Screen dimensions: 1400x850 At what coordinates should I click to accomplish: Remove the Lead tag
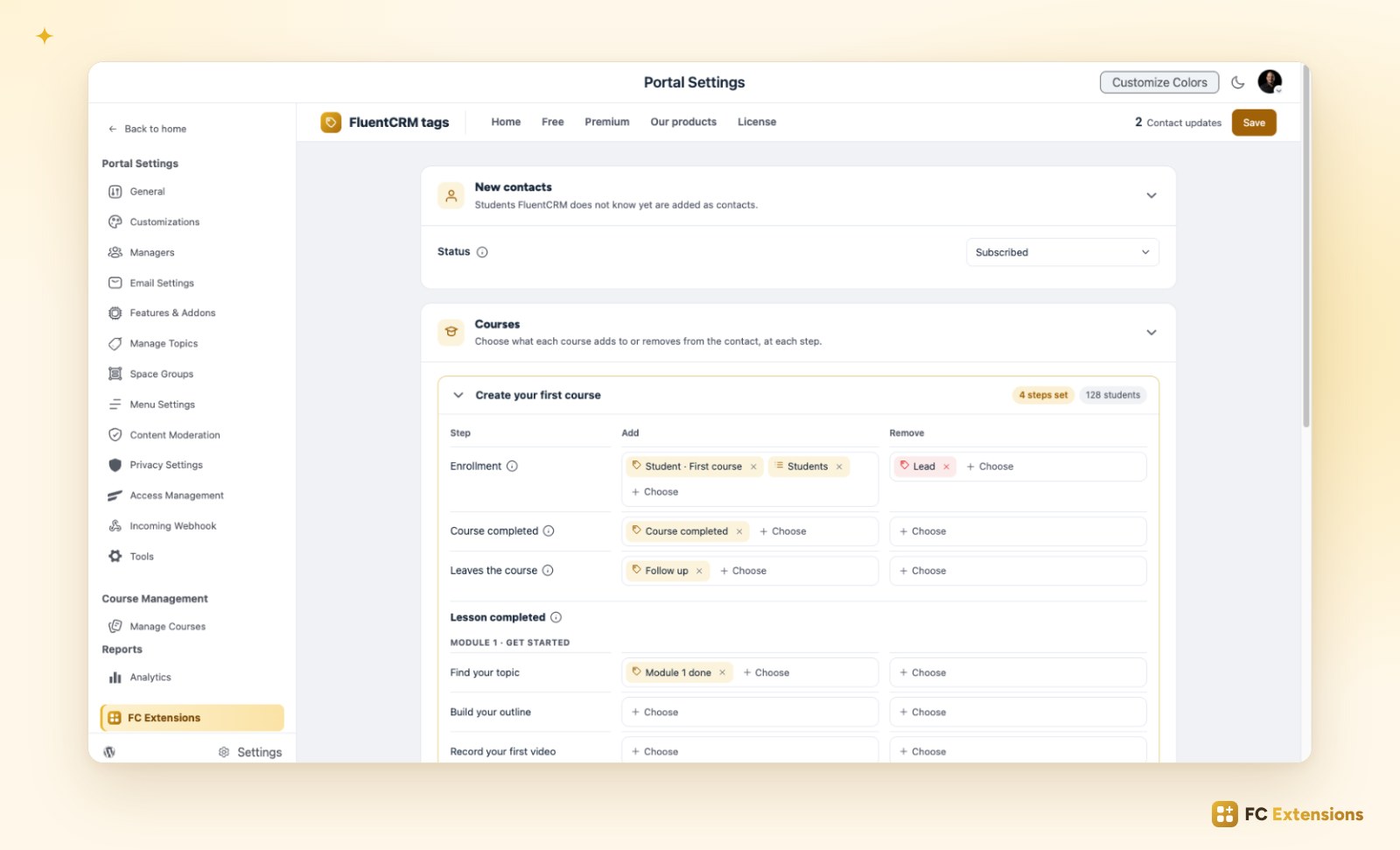(x=946, y=467)
